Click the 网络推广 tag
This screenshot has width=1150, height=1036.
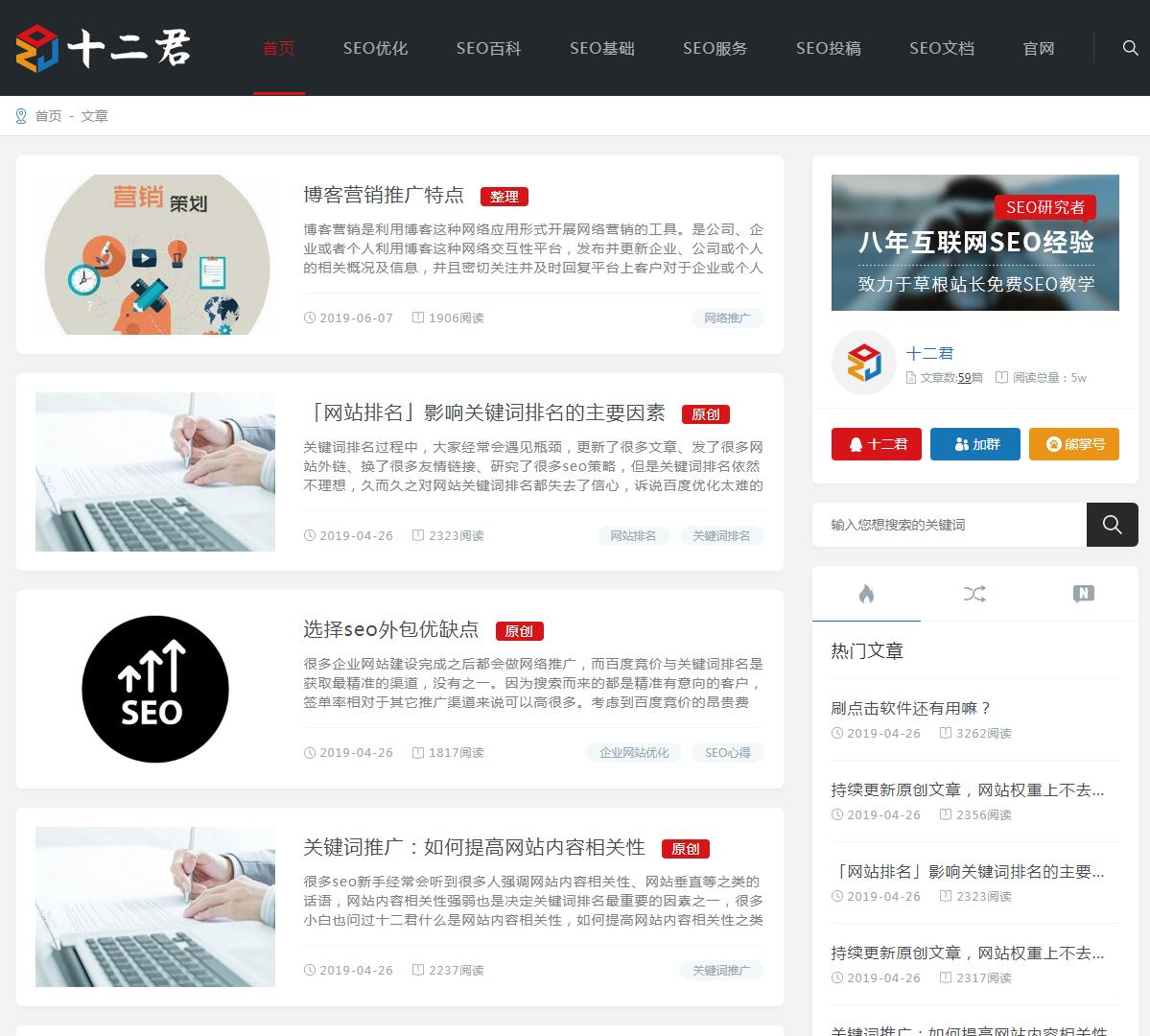[728, 318]
